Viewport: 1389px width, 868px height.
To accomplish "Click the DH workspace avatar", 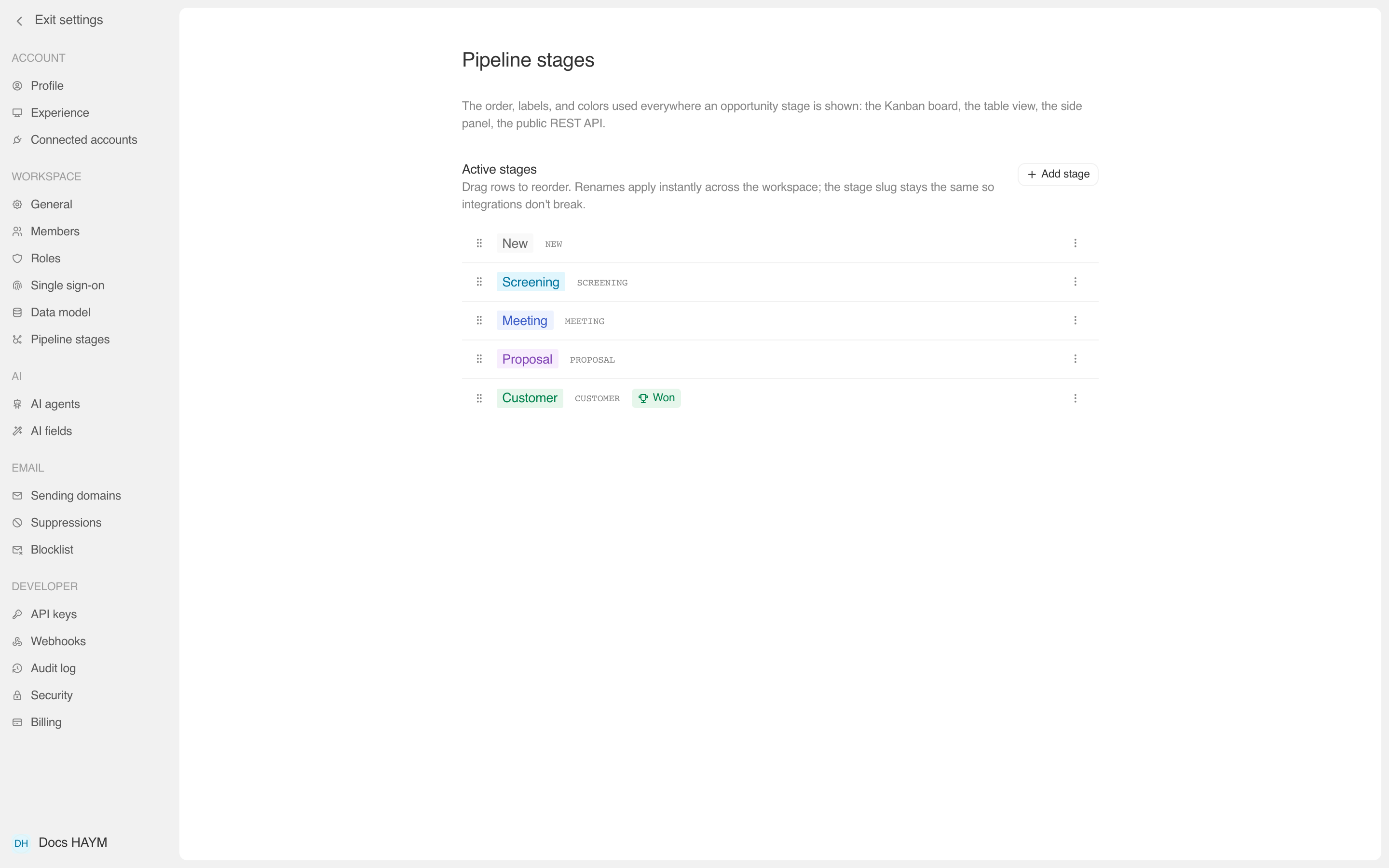I will 21,843.
